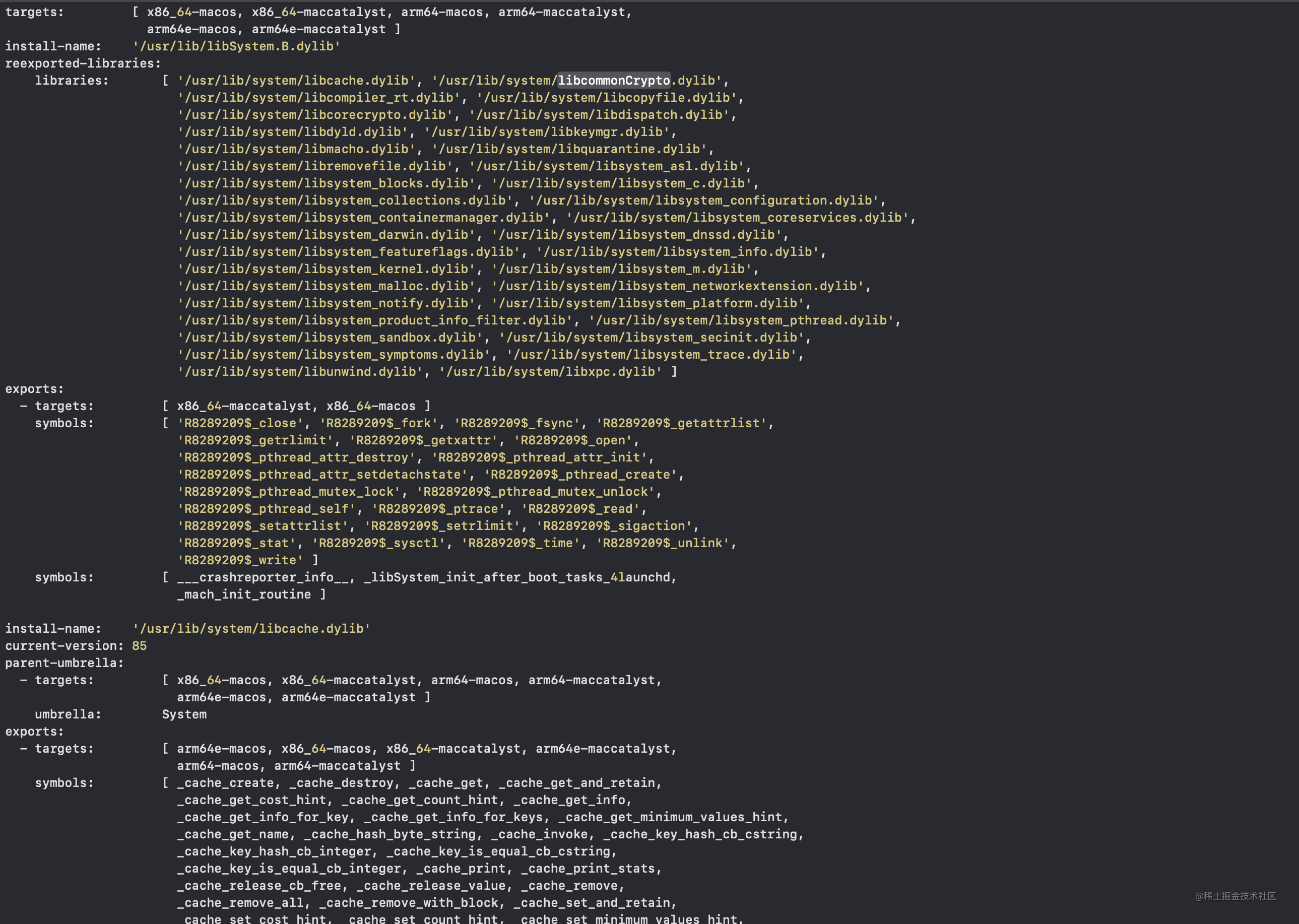Viewport: 1299px width, 924px height.
Task: Click '/usr/lib/system/libsystem_notify.dylib' path
Action: (326, 303)
